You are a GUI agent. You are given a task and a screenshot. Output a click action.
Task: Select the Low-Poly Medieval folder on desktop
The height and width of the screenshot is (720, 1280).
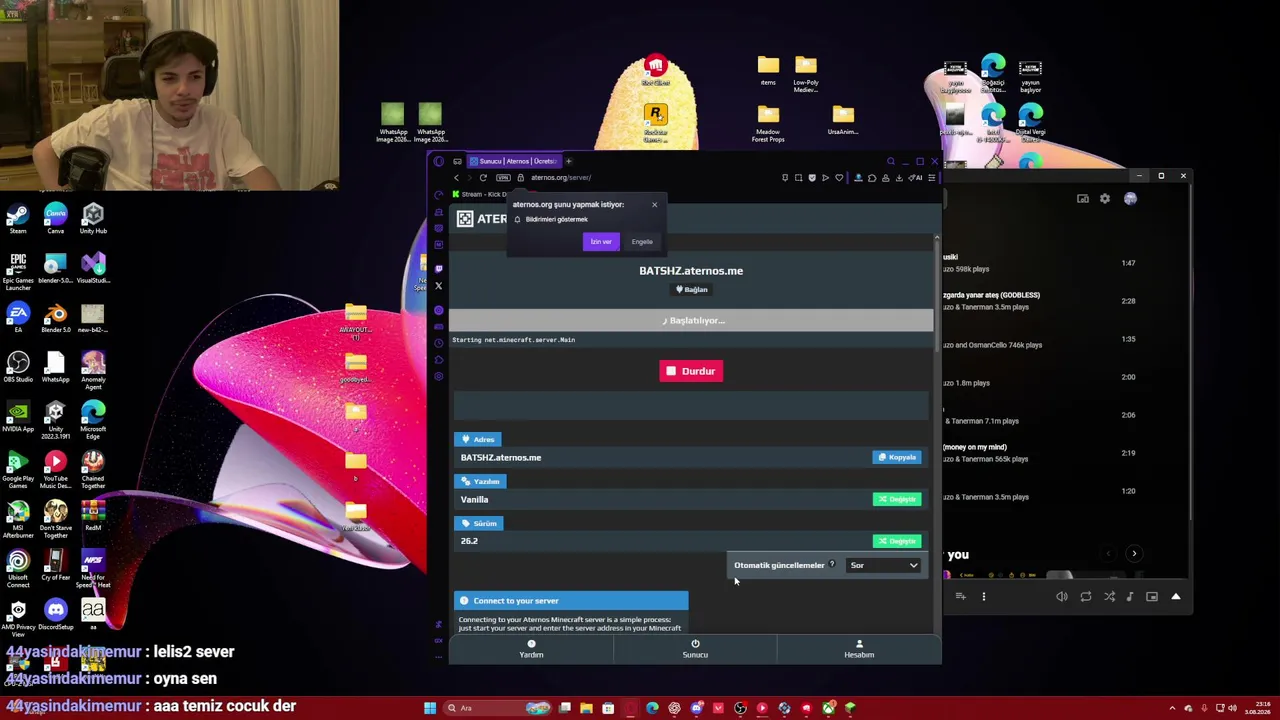[x=806, y=74]
